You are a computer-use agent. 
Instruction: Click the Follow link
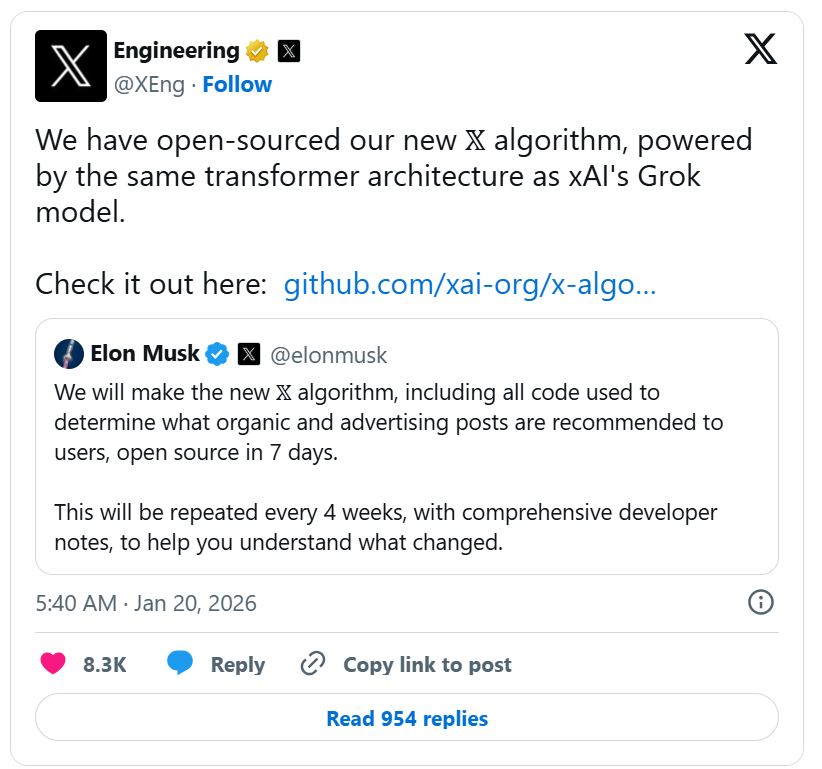tap(237, 85)
